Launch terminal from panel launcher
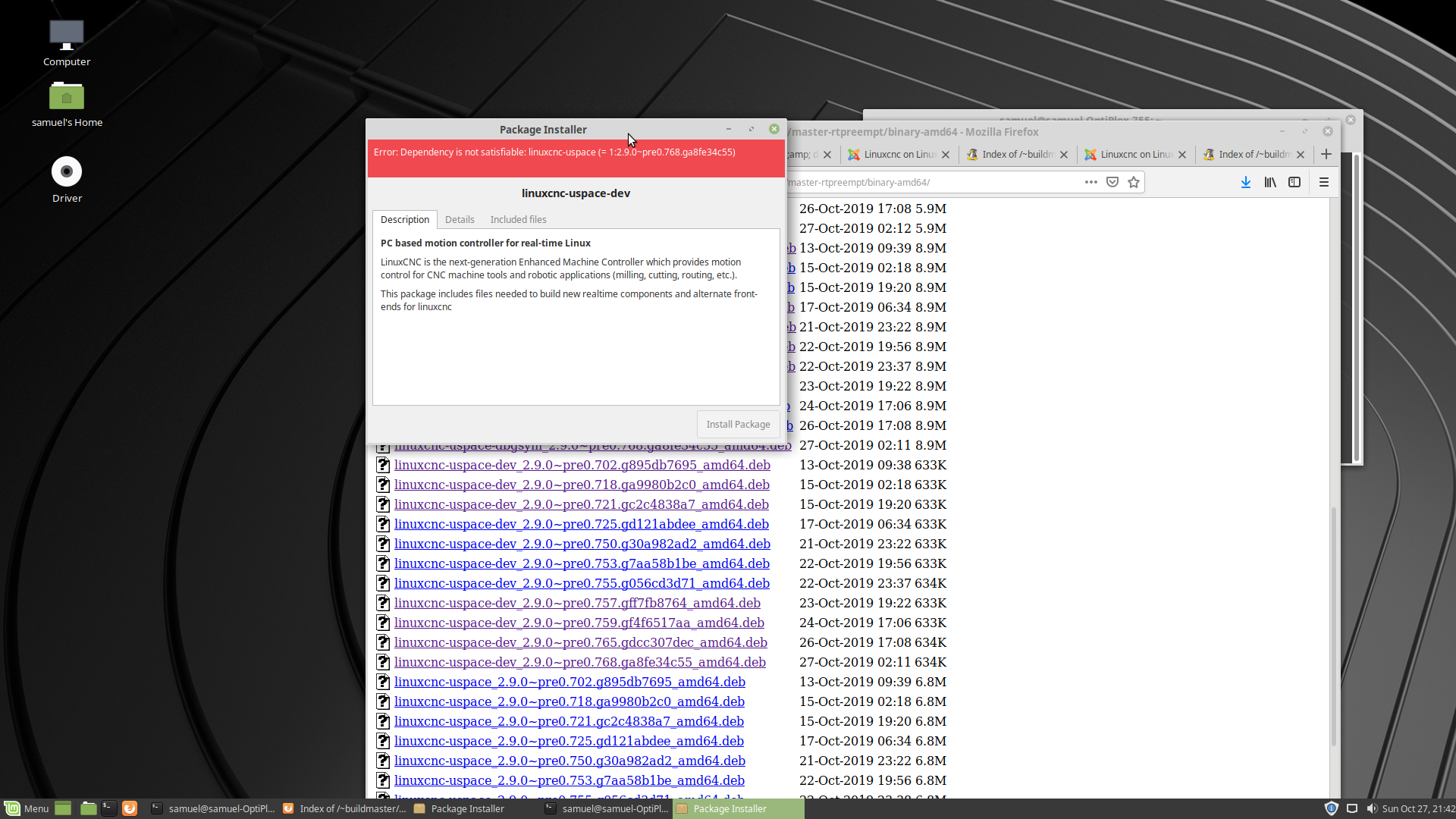The width and height of the screenshot is (1456, 819). 109,808
